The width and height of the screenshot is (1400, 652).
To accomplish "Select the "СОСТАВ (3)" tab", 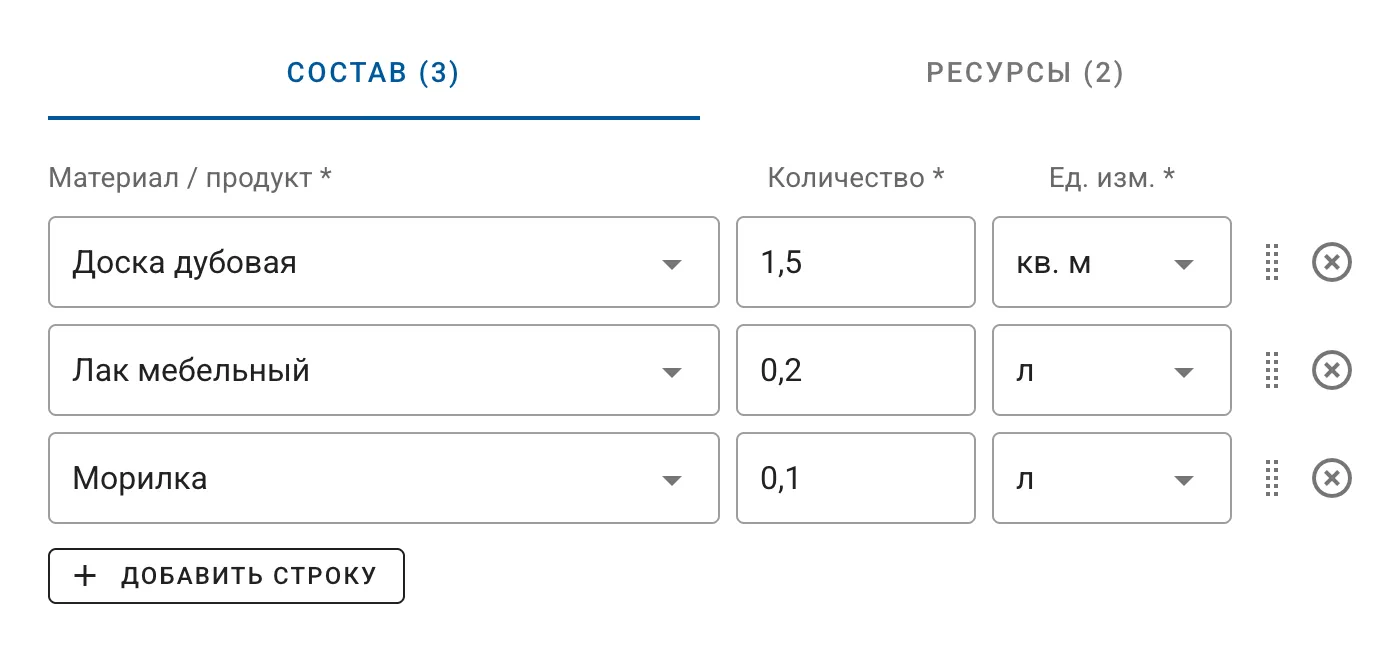I will [373, 72].
